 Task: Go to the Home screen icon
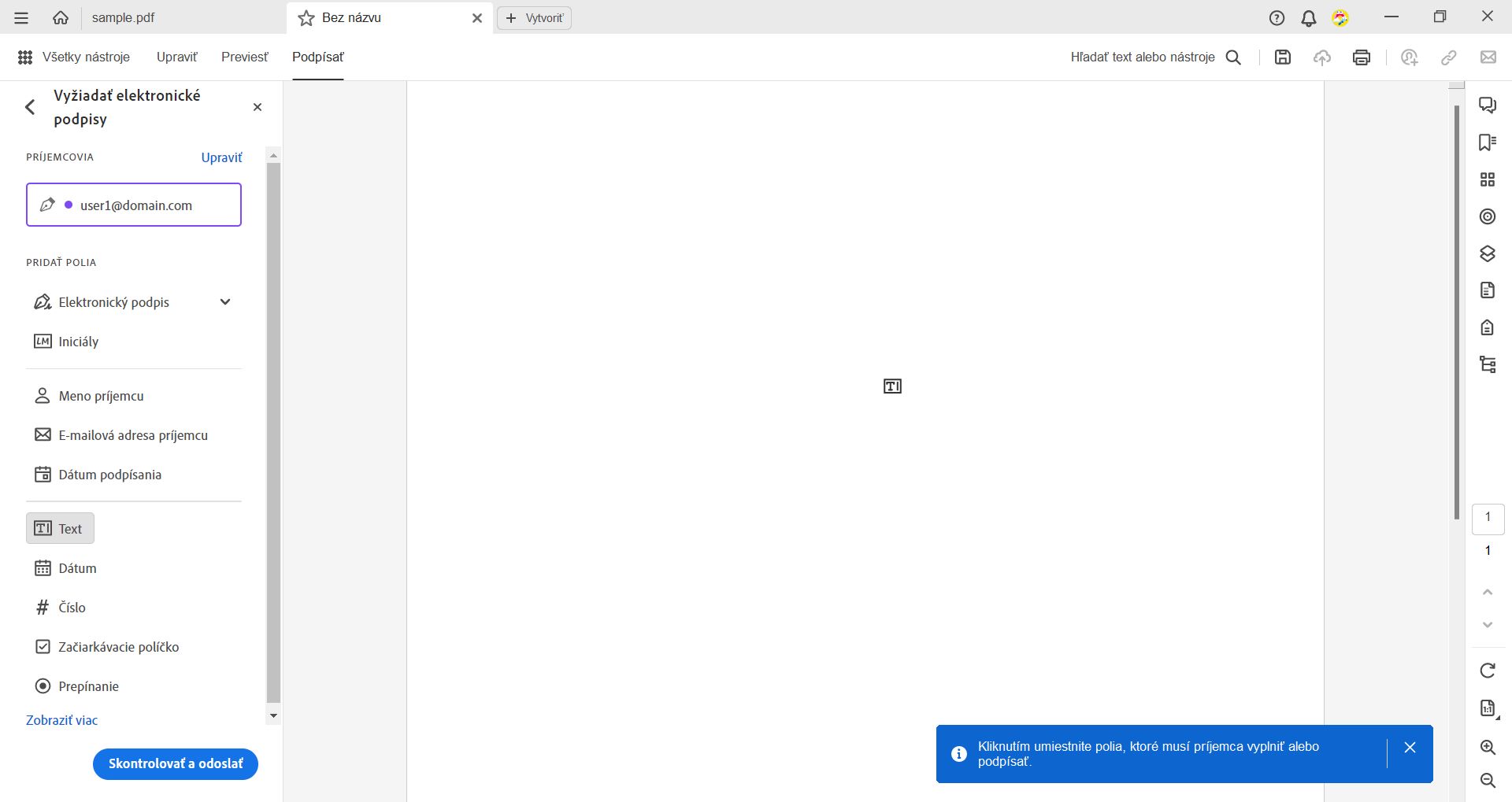(61, 17)
